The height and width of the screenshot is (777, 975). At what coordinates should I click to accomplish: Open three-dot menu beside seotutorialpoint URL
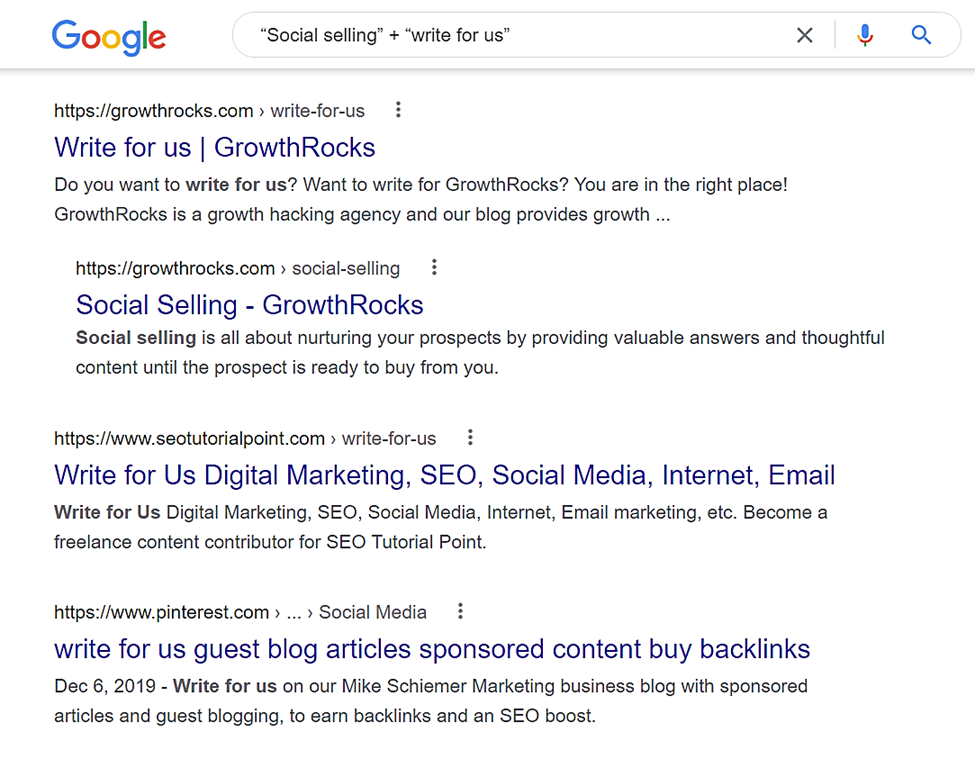tap(471, 438)
